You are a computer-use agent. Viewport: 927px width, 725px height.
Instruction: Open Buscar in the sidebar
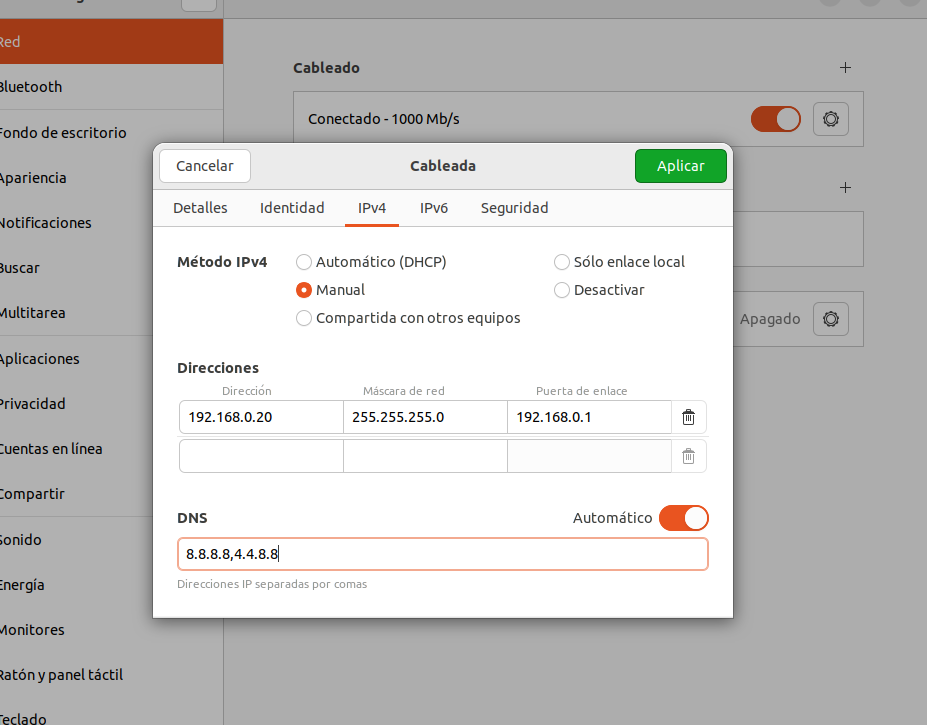click(x=77, y=268)
